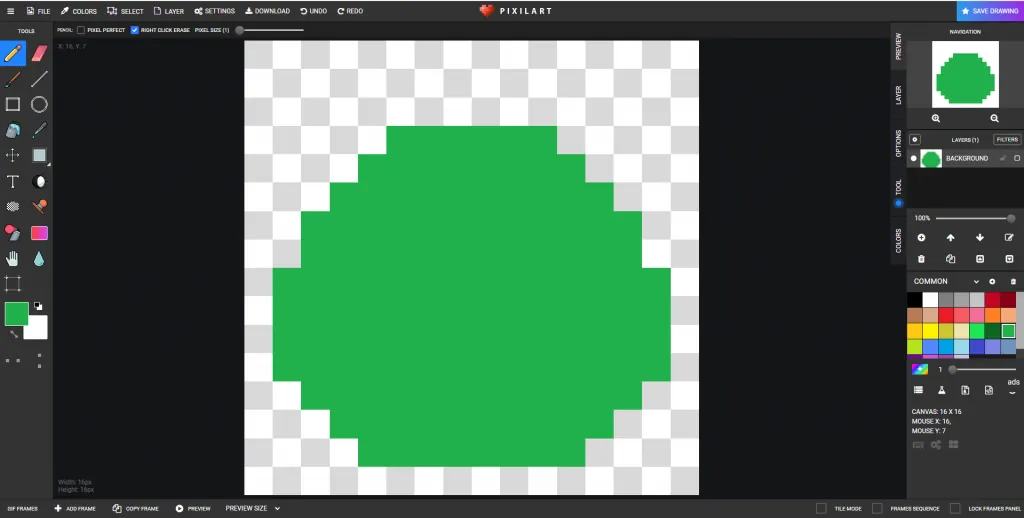Select the Paint Bucket fill tool

click(13, 131)
